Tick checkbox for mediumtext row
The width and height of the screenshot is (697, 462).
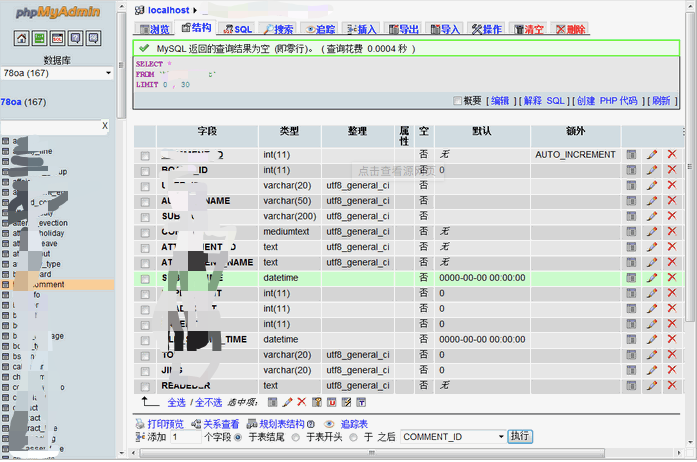click(x=145, y=233)
